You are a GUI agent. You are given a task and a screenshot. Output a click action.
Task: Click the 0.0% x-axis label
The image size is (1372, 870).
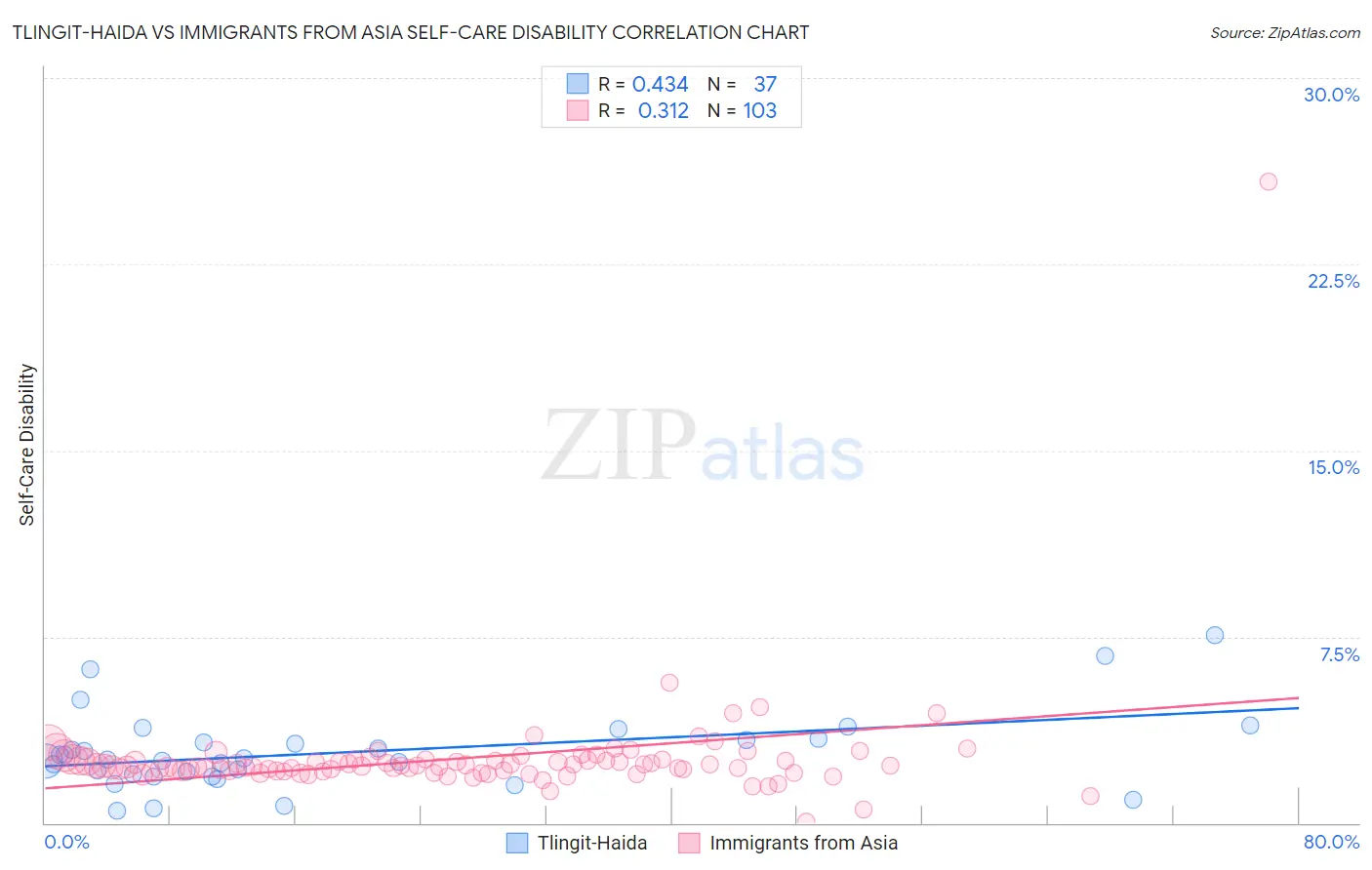(66, 842)
